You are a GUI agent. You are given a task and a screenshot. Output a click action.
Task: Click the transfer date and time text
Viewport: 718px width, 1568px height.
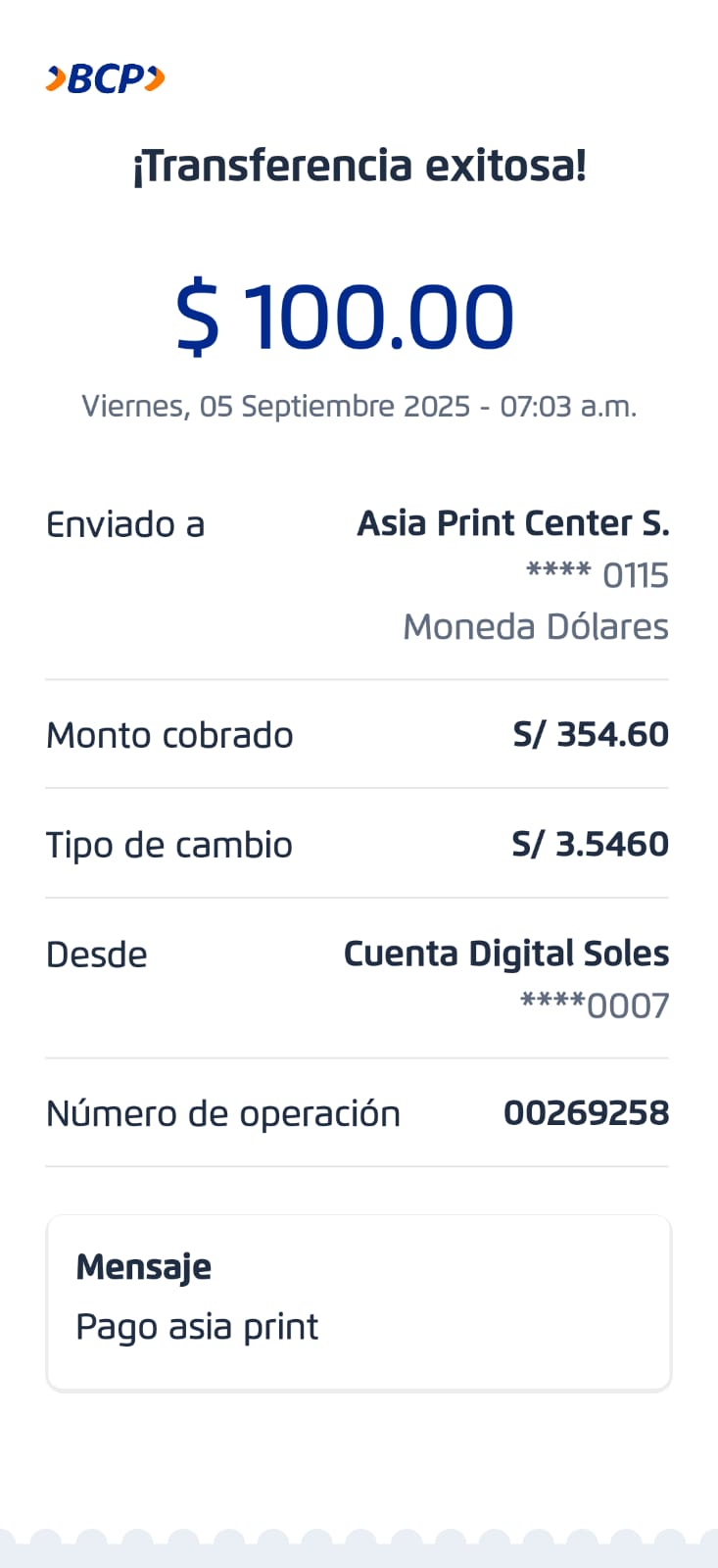359,406
